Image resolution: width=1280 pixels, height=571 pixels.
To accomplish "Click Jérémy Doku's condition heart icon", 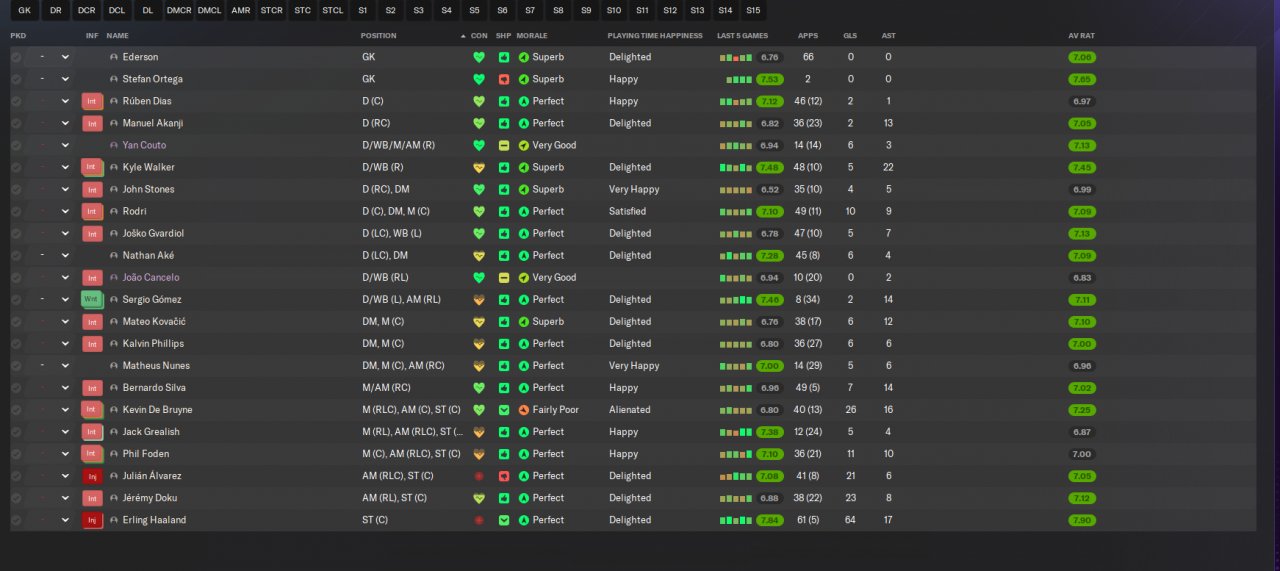I will pyautogui.click(x=479, y=498).
